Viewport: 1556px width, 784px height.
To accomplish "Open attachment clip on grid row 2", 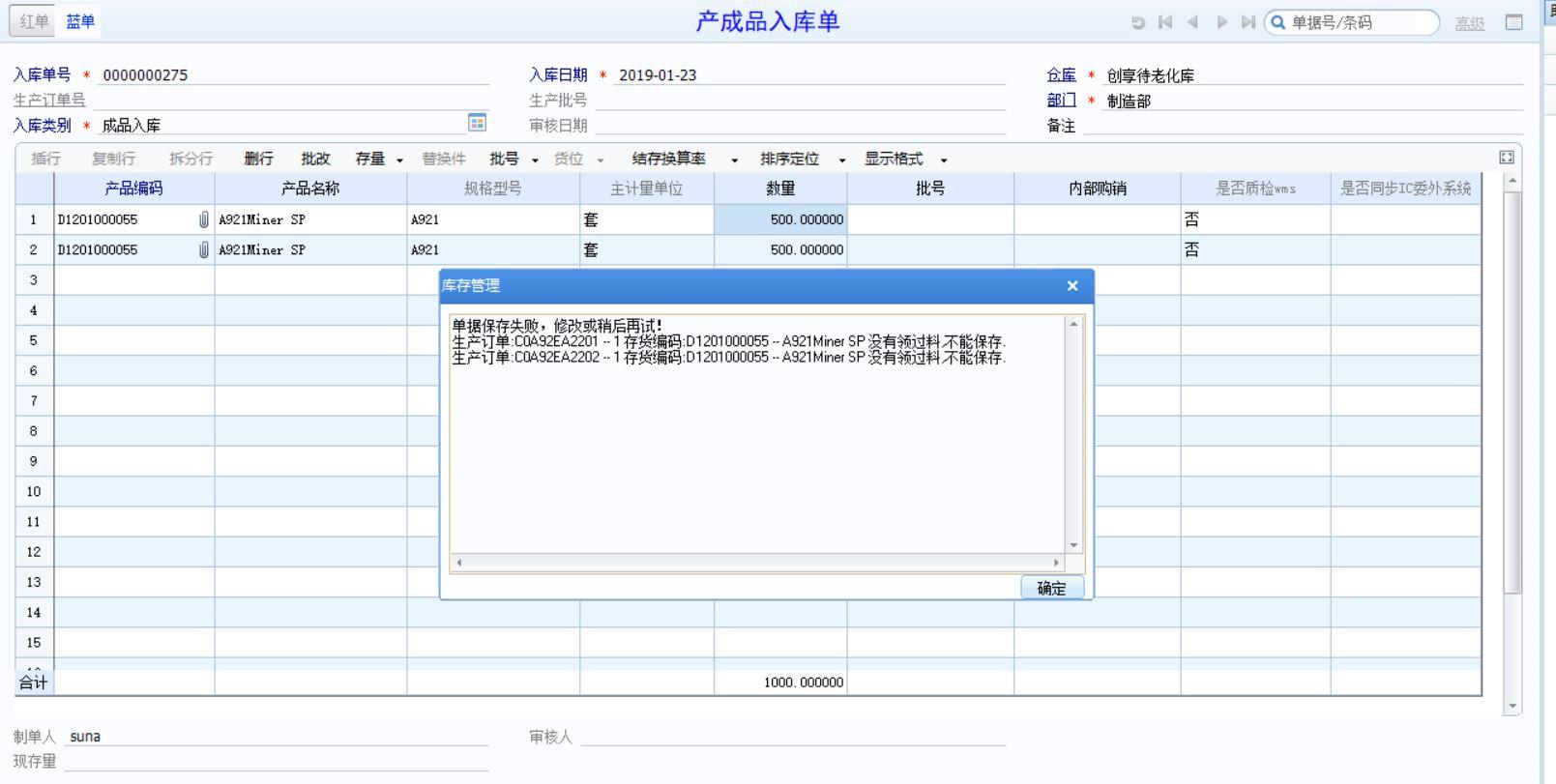I will (203, 249).
